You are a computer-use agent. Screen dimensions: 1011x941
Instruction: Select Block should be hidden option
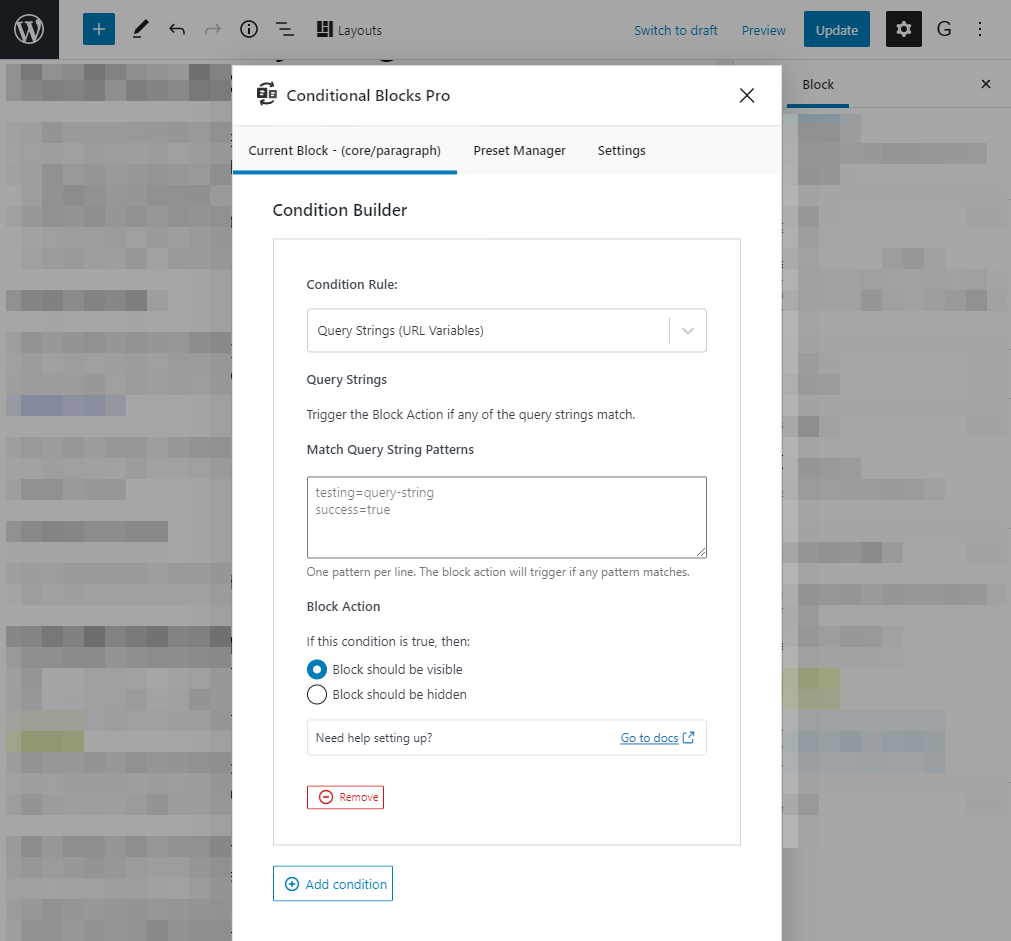coord(317,695)
